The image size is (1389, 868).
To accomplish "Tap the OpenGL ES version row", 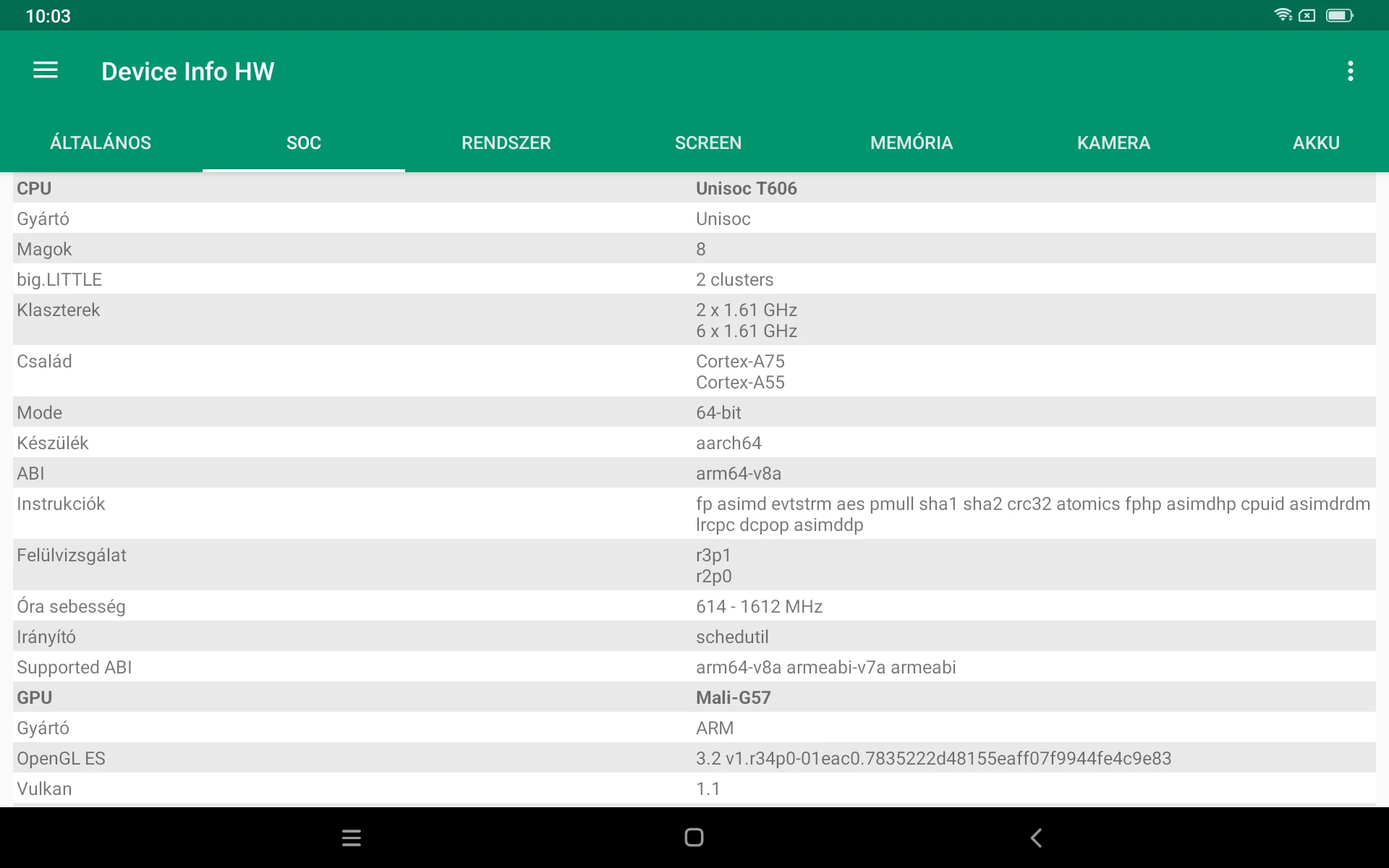I will coord(694,758).
